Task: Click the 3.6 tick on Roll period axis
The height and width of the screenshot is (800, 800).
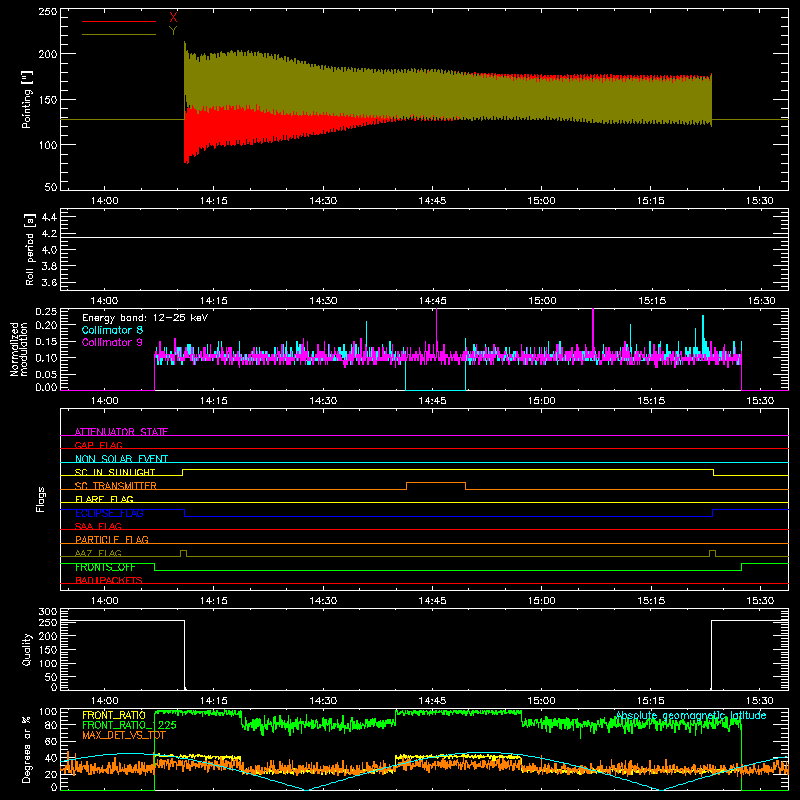Action: tap(49, 283)
